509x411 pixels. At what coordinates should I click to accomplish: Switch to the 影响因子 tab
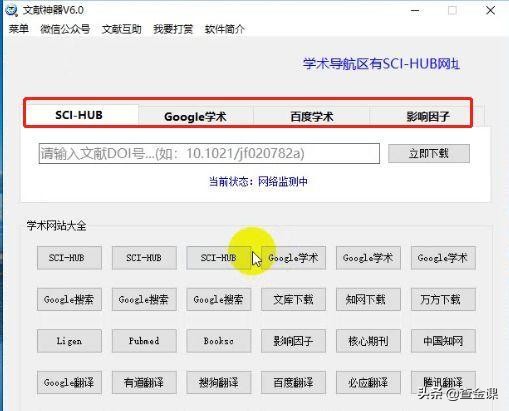[x=428, y=116]
